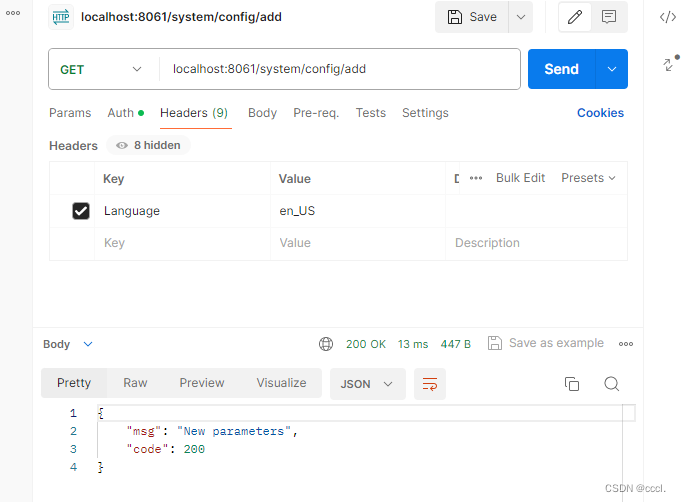Image resolution: width=681 pixels, height=502 pixels.
Task: Open the JSON format dropdown
Action: click(367, 384)
